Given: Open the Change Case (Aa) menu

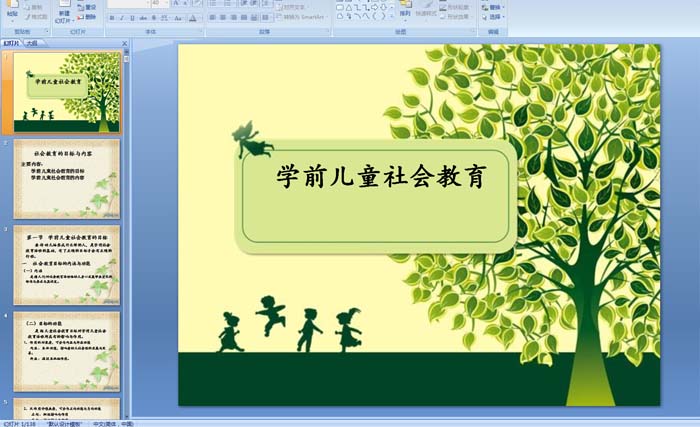Looking at the screenshot, I should [x=178, y=18].
